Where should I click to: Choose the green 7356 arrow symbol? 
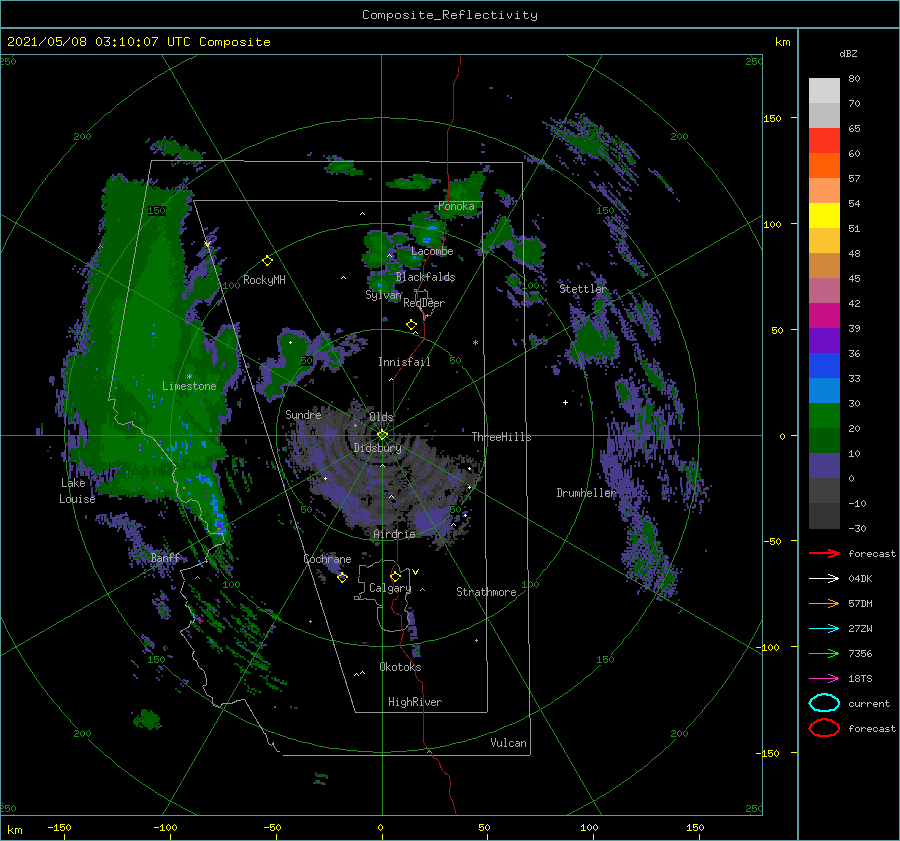(824, 653)
